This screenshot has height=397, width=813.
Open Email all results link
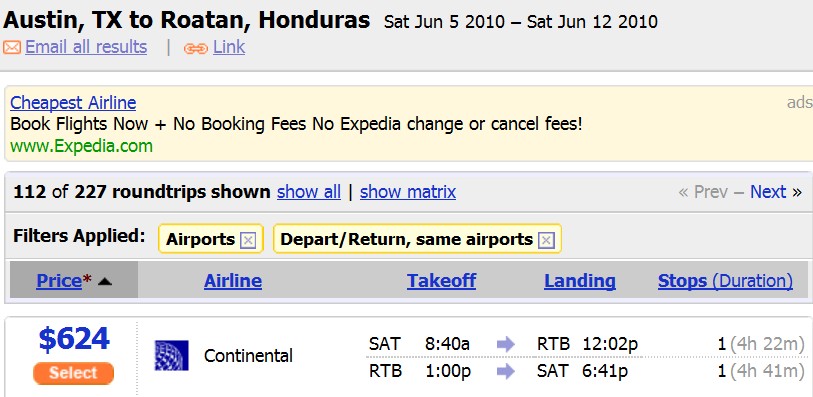coord(86,47)
